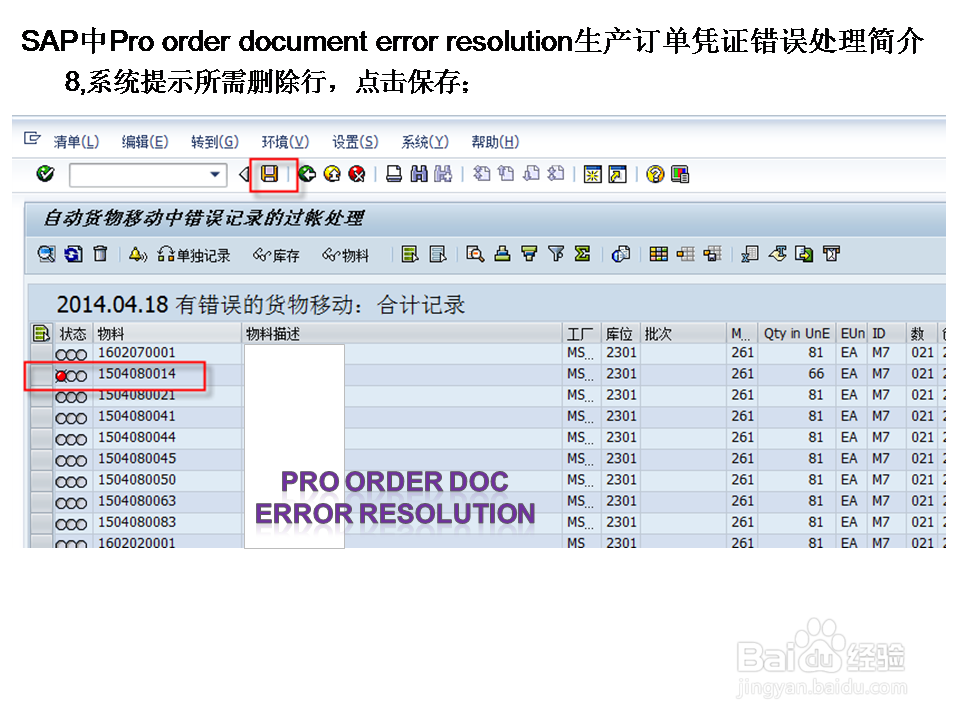Open the 帮助(H) menu

click(495, 142)
